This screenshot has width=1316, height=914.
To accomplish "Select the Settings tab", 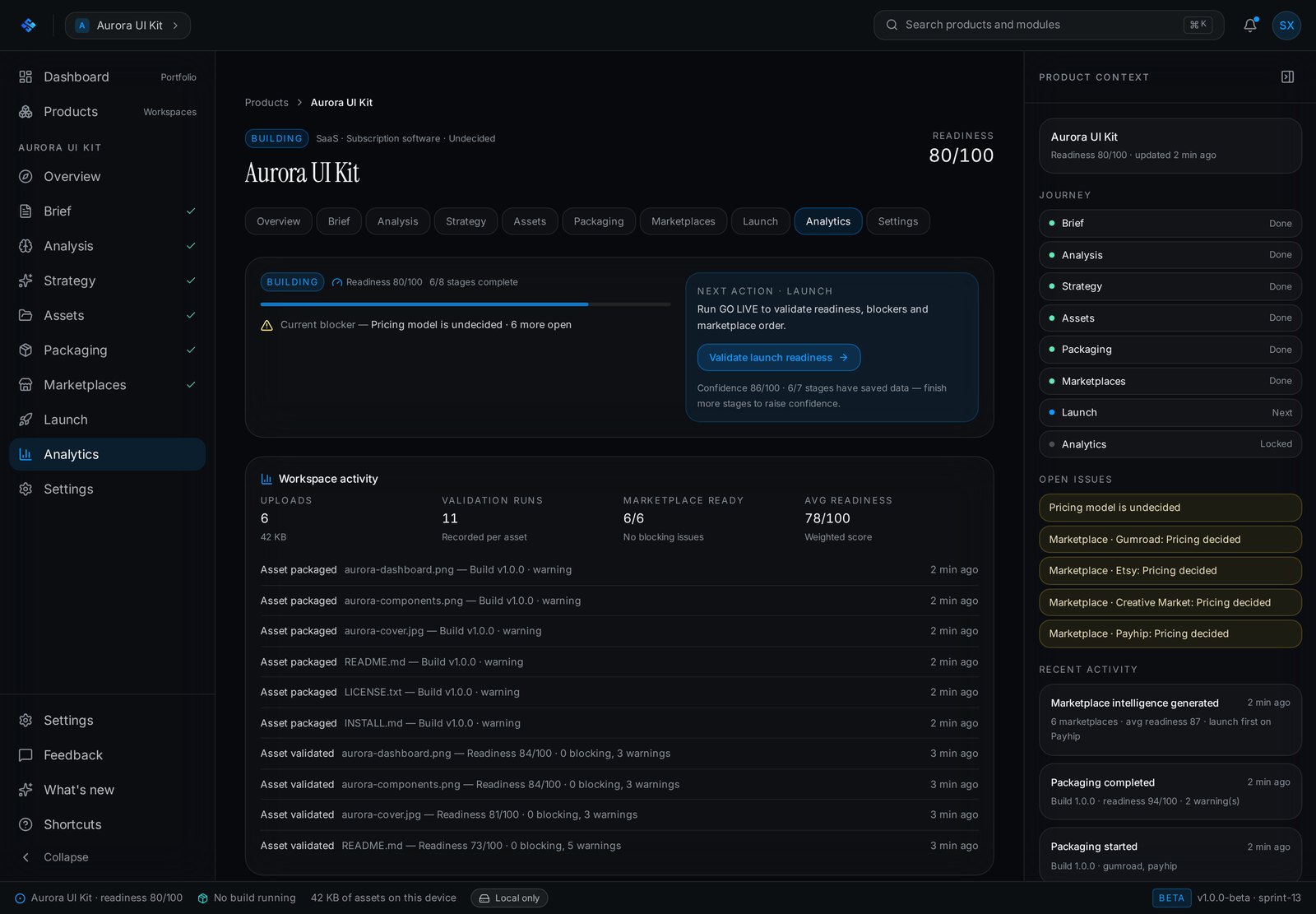I will [897, 221].
